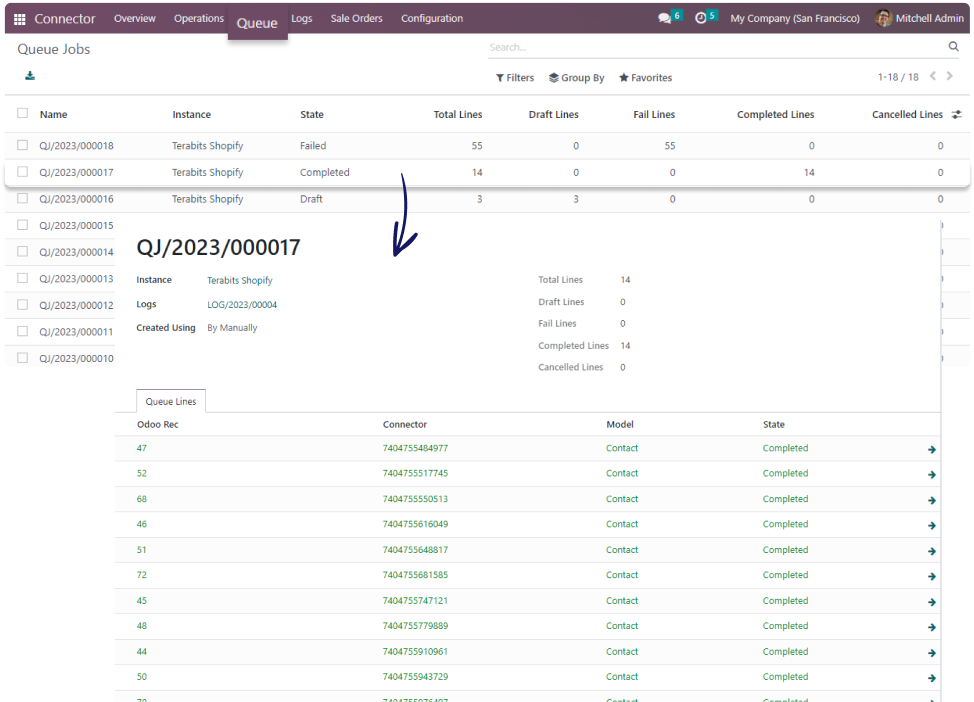
Task: Open arrow for queue line 72
Action: tap(932, 577)
